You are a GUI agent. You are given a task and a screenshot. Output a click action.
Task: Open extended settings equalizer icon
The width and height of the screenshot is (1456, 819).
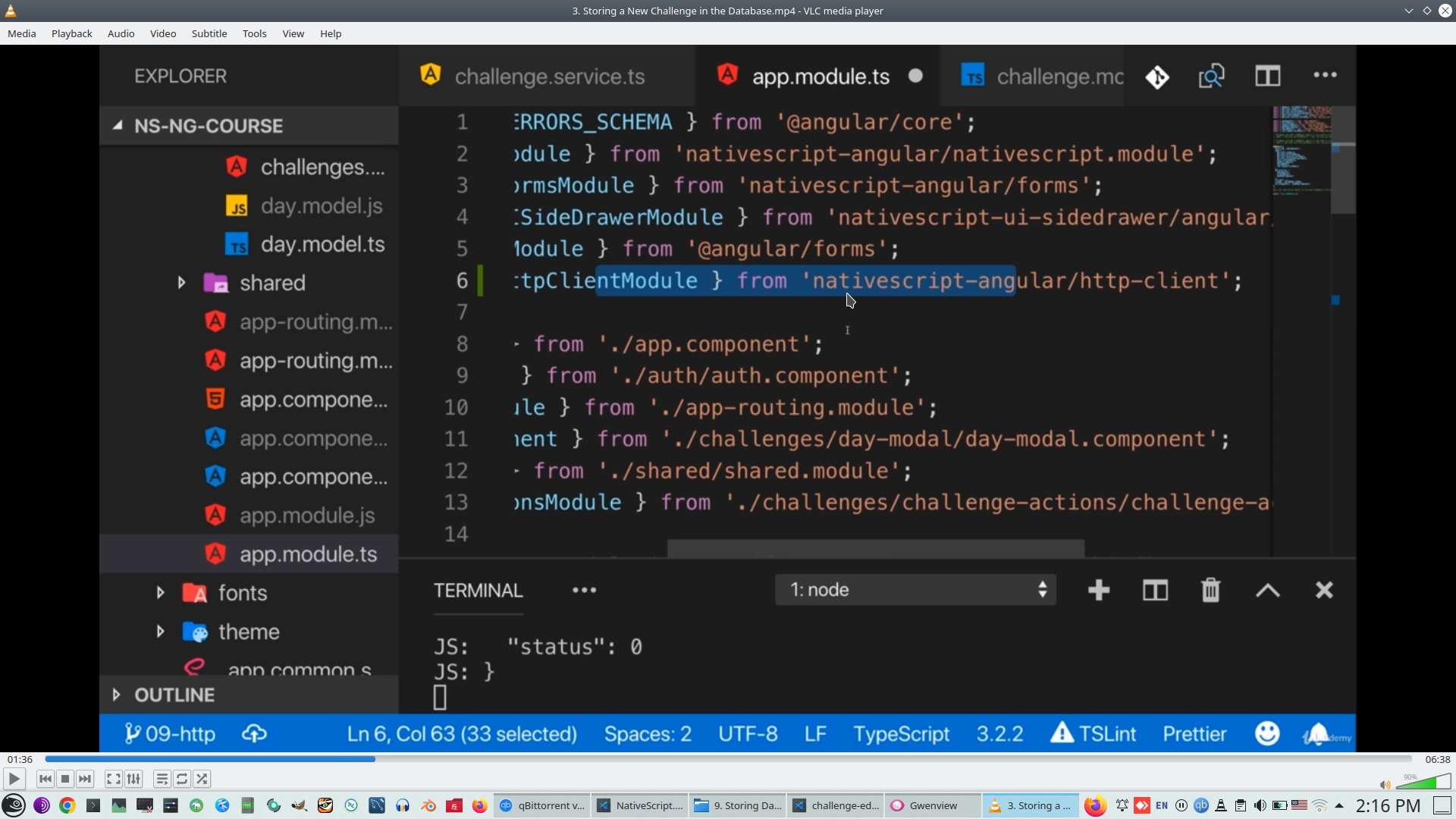tap(134, 779)
